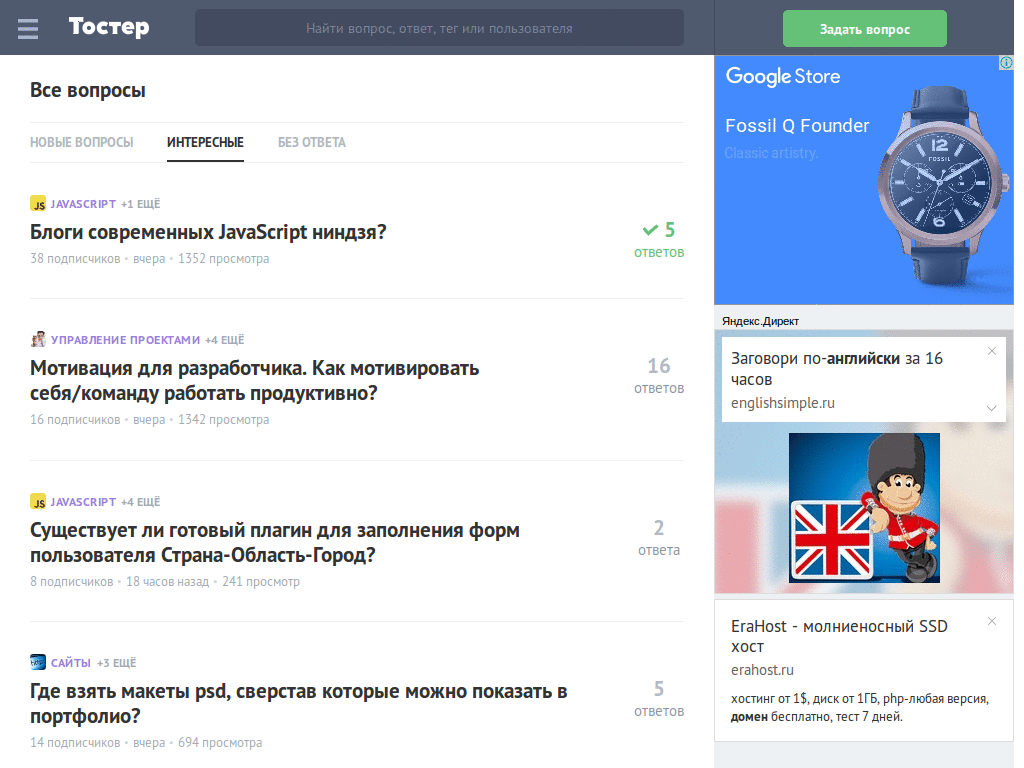Click JS icon above the плагин question

coord(38,502)
